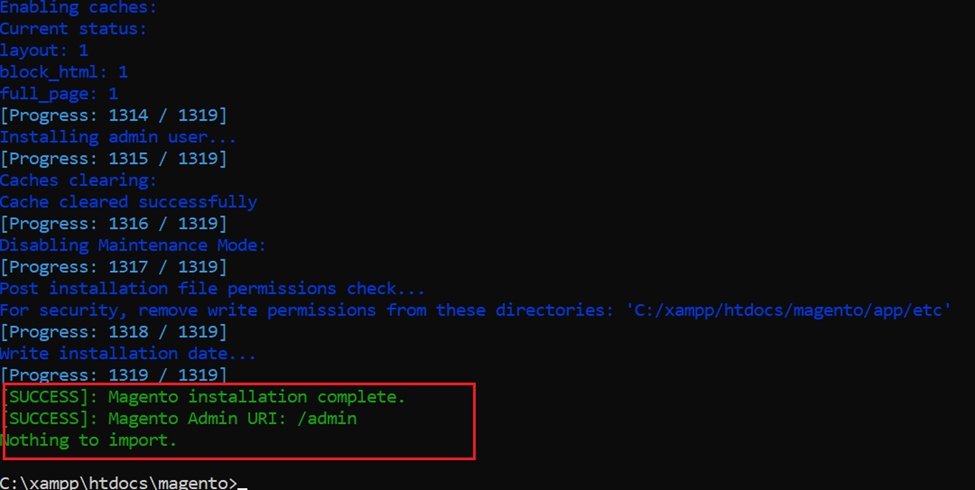Click the 'Nothing to import.' message
Image resolution: width=975 pixels, height=490 pixels.
point(89,440)
